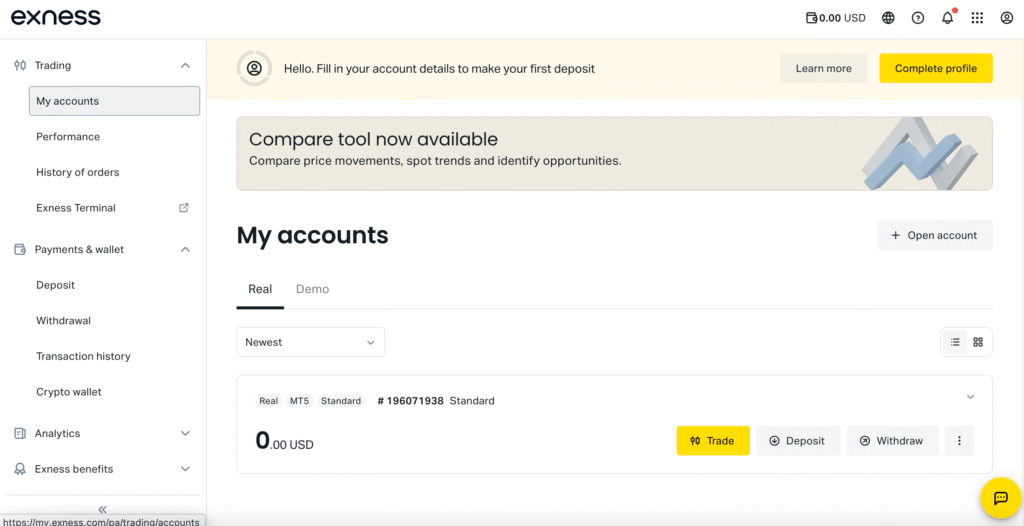Switch to the Demo accounts tab
Image resolution: width=1024 pixels, height=526 pixels.
point(312,289)
